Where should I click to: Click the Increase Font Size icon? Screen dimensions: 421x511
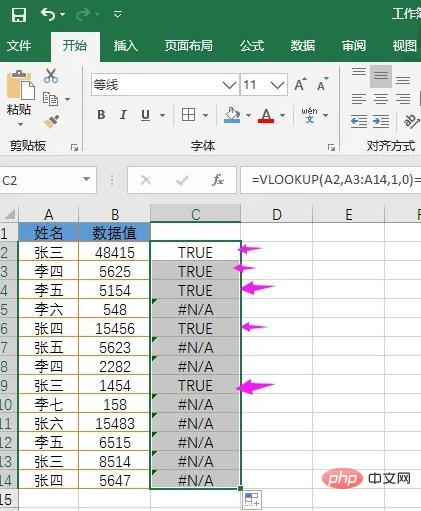[300, 84]
